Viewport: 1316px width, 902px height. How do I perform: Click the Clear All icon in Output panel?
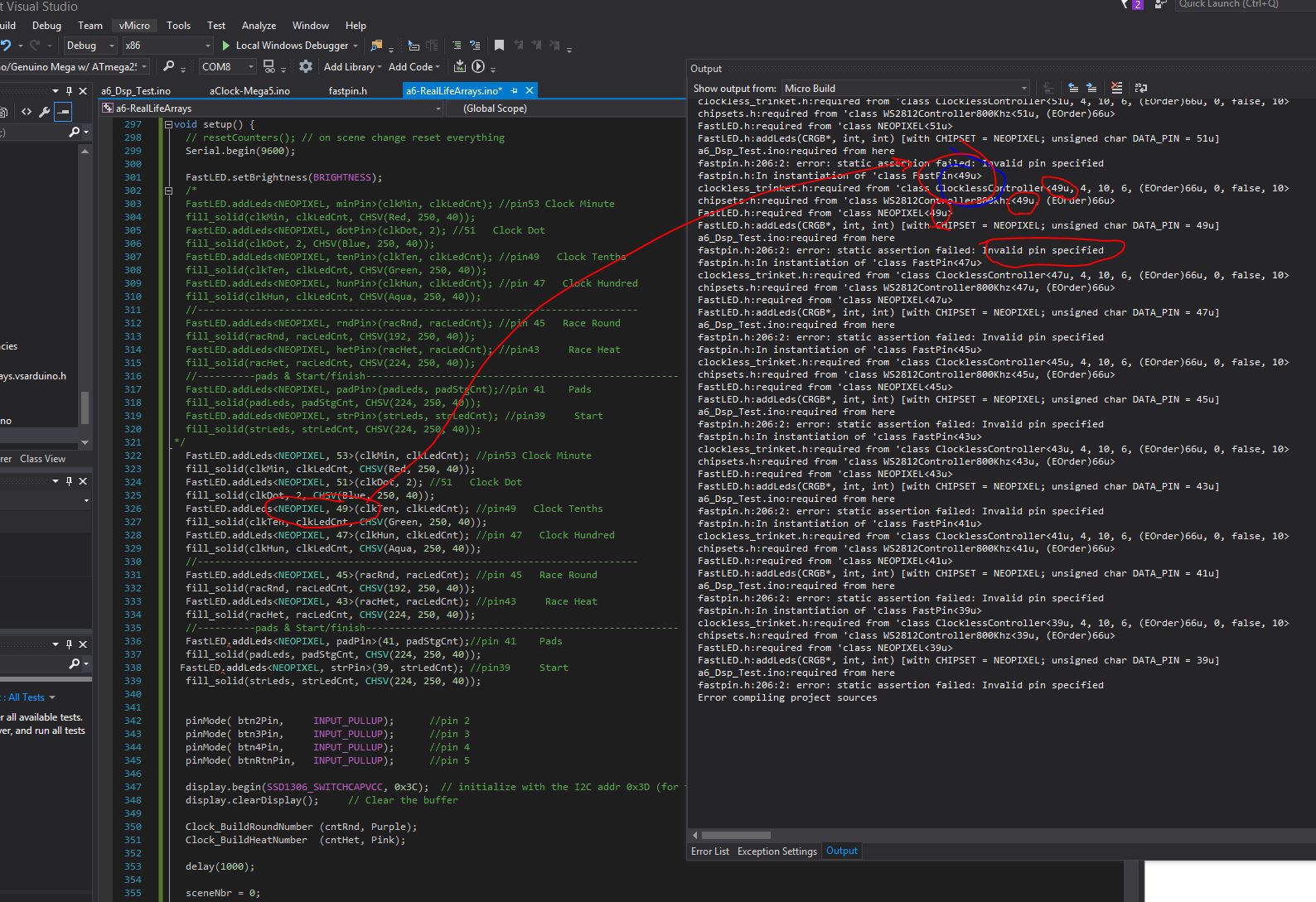pyautogui.click(x=1116, y=88)
